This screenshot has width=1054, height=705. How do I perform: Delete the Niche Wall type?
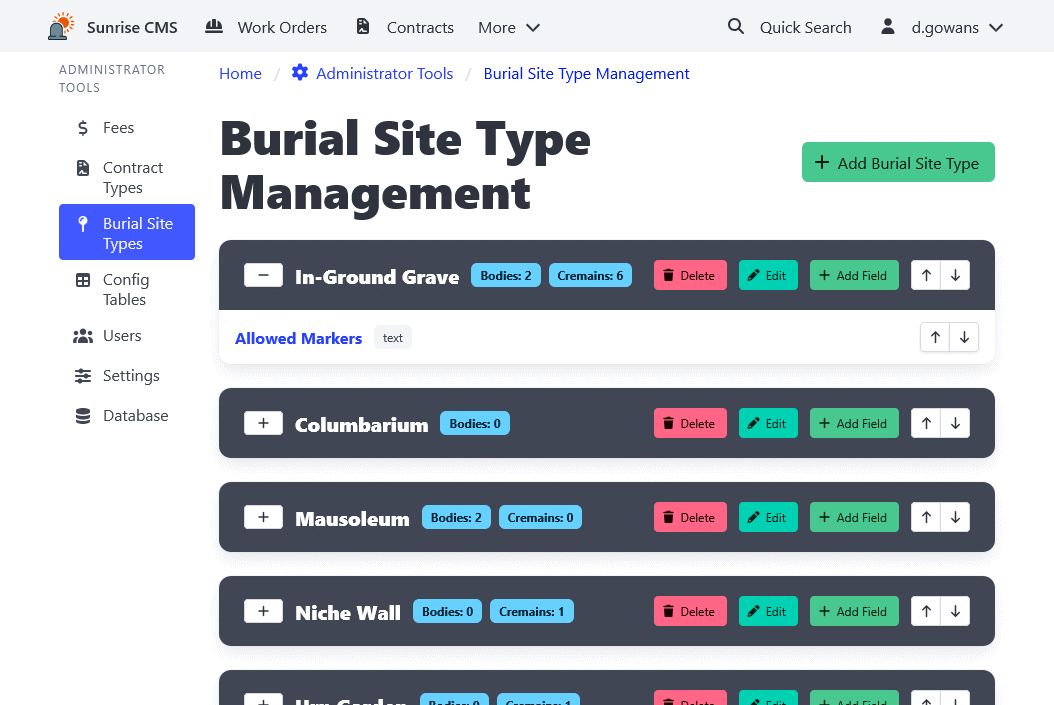pyautogui.click(x=690, y=611)
